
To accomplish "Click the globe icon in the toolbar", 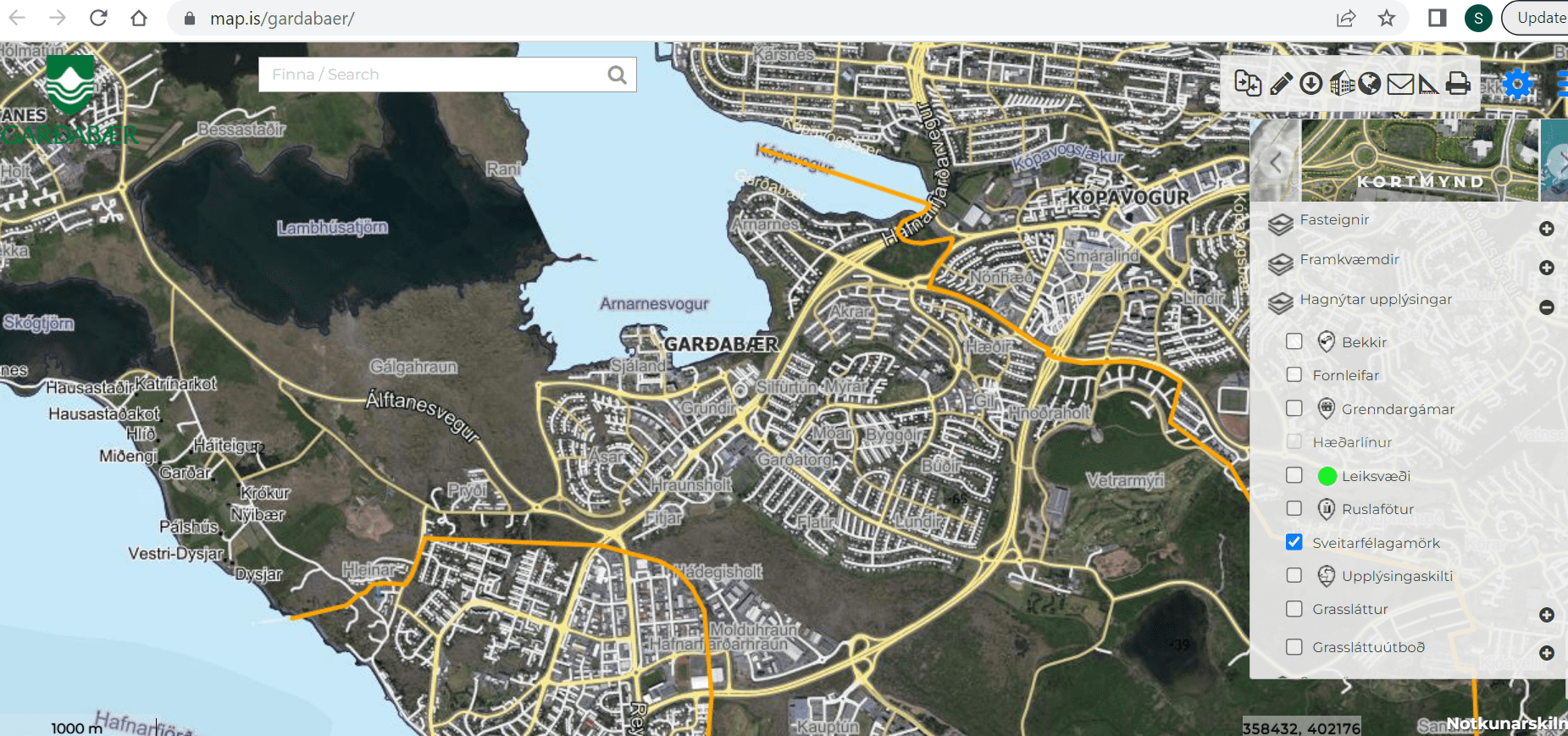I will click(x=1370, y=83).
